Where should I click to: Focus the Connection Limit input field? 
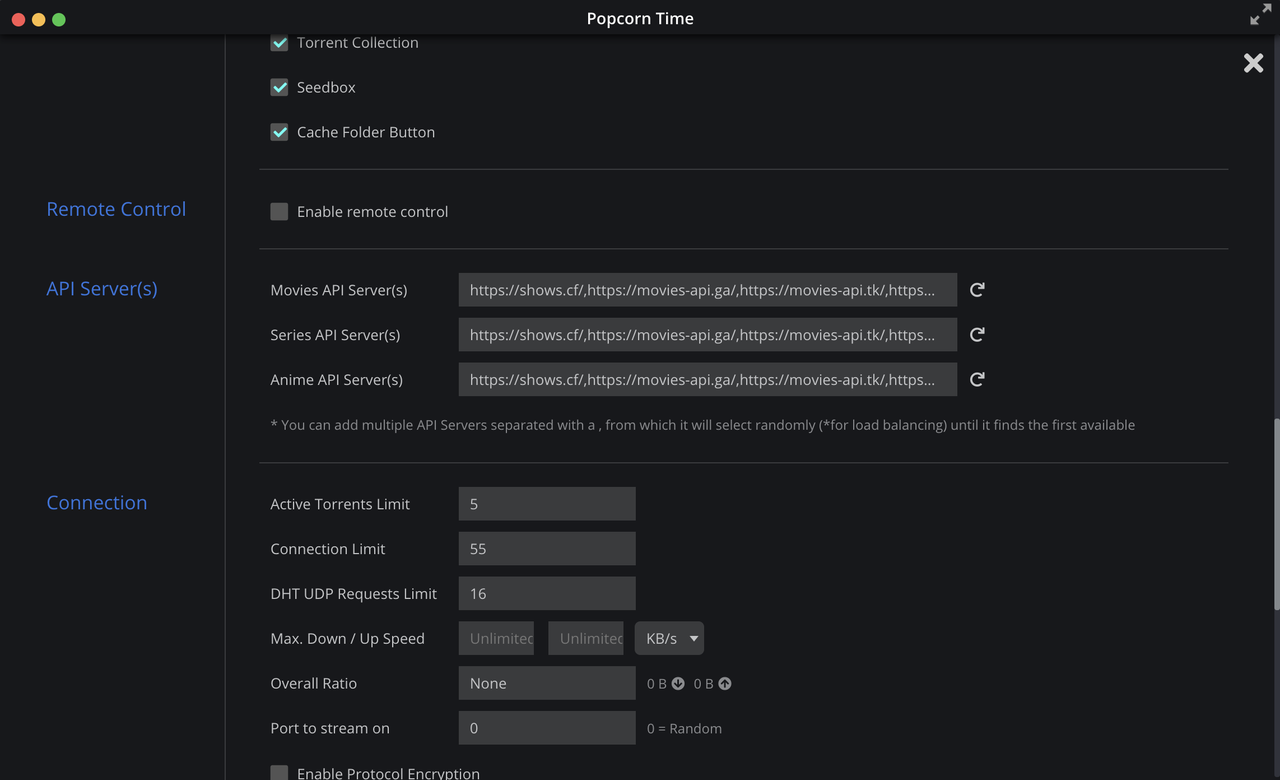click(x=547, y=549)
